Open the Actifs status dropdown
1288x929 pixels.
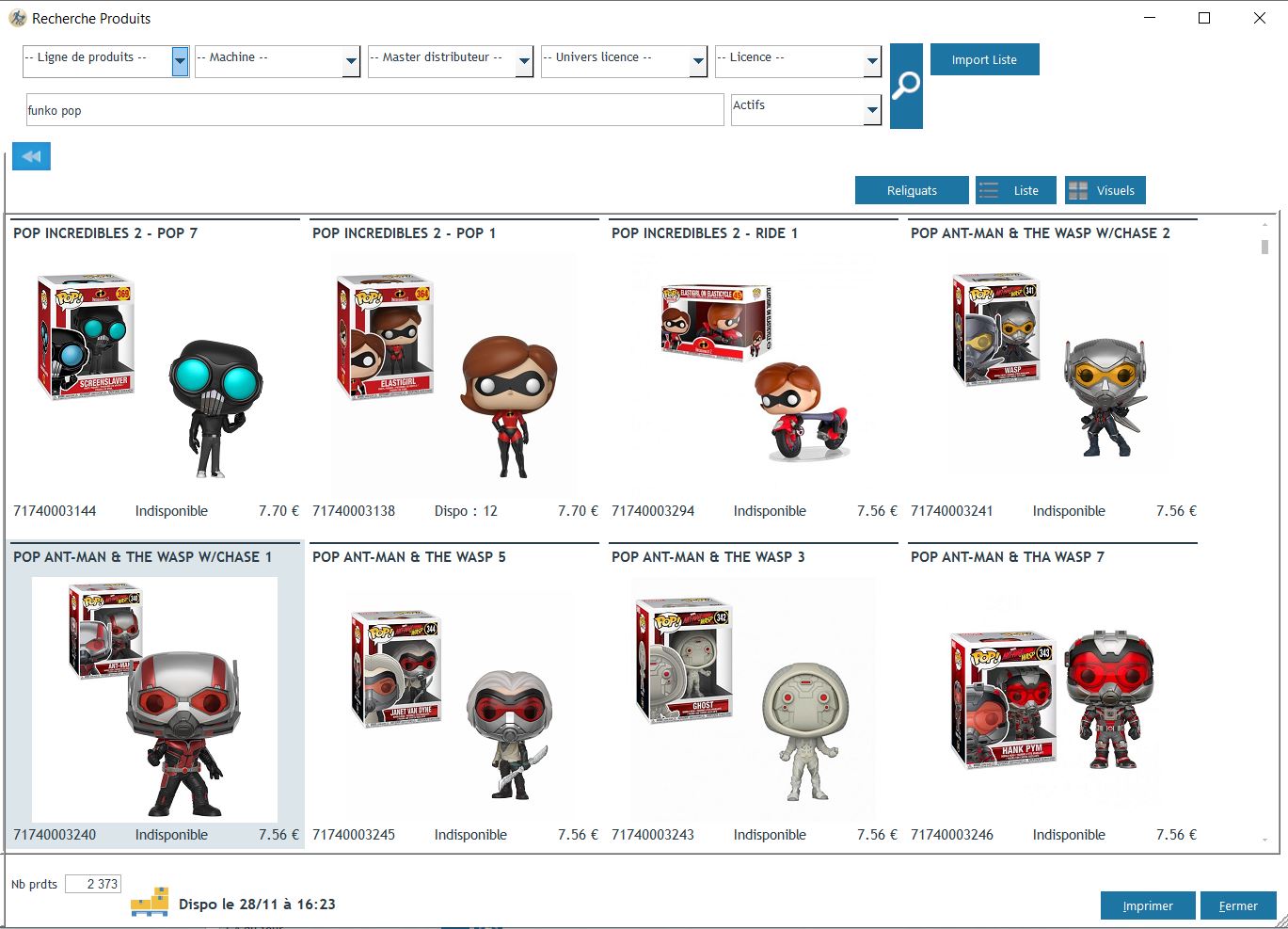tap(871, 110)
